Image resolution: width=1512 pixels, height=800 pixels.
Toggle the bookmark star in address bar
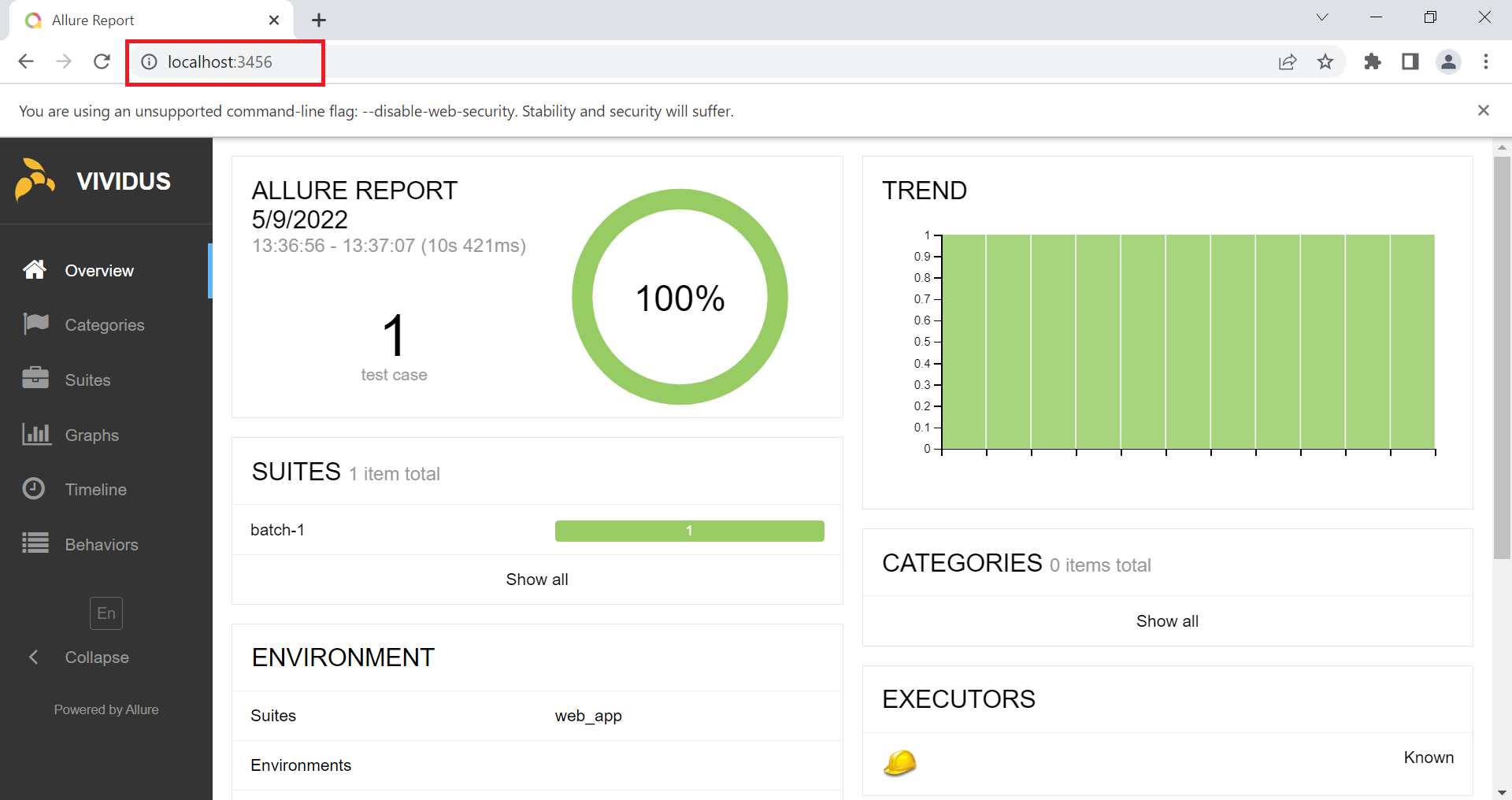coord(1326,61)
